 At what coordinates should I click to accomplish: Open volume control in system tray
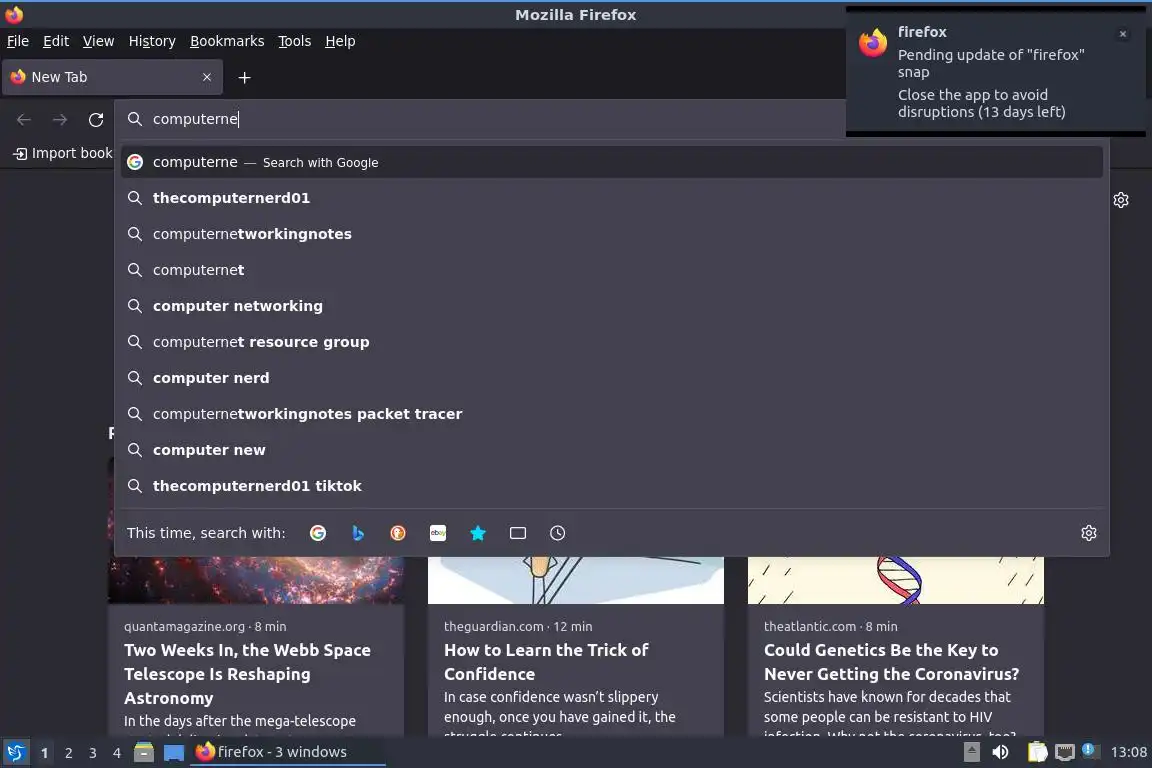(x=1000, y=752)
